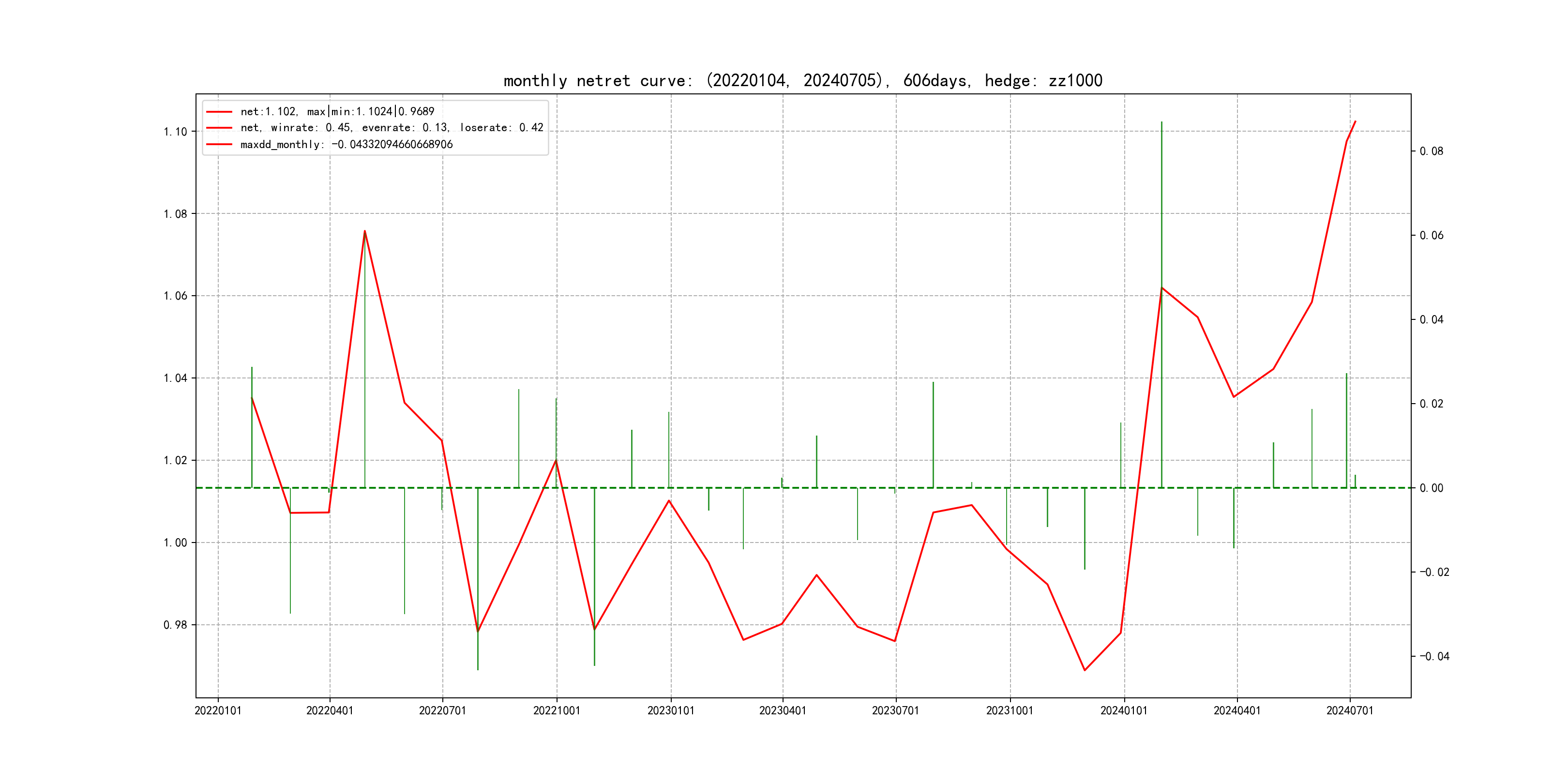Click right y-axis tick label 0.08
The image size is (1568, 784).
pos(1431,151)
